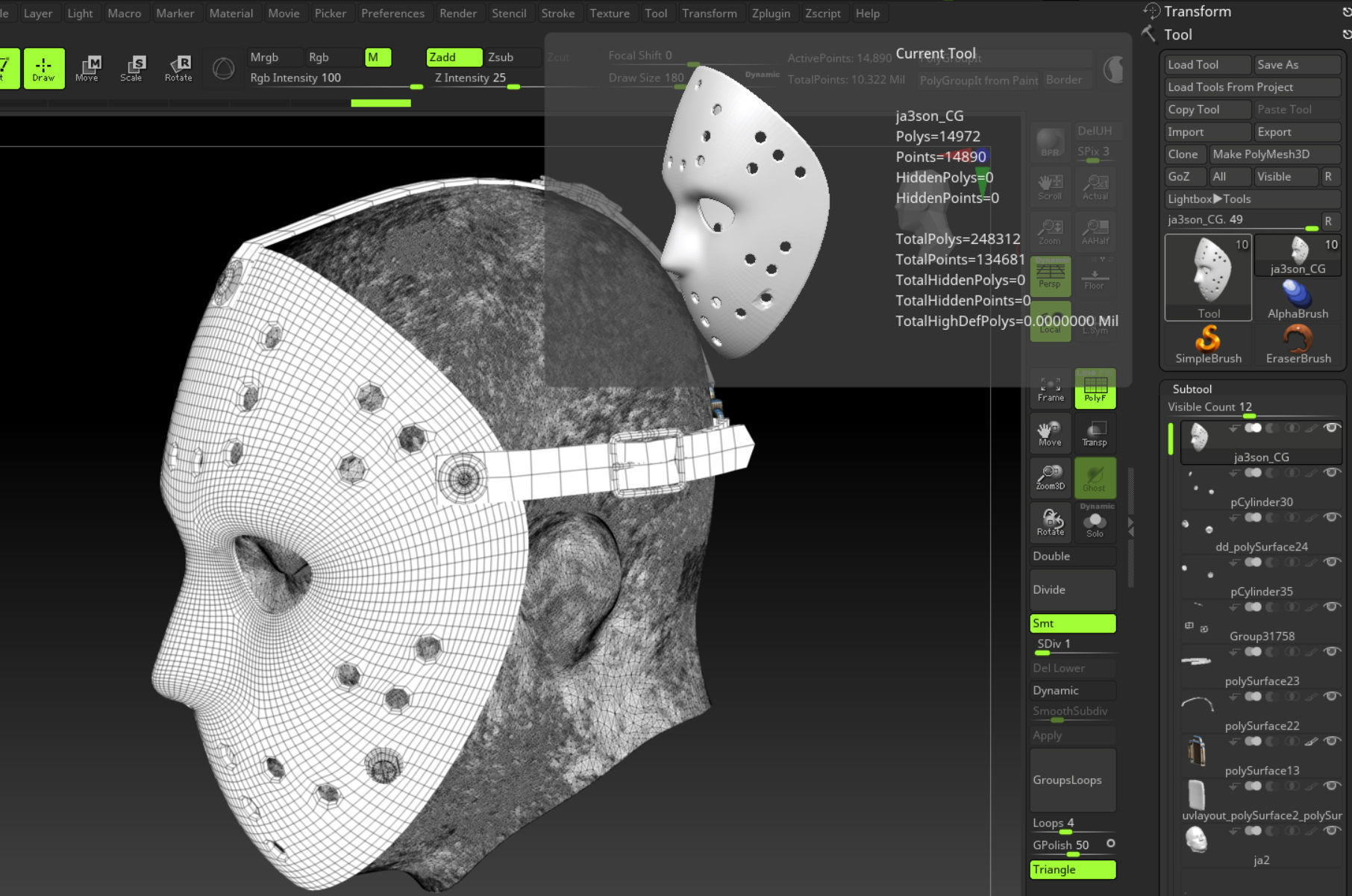The height and width of the screenshot is (896, 1352).
Task: Select the EraserBrush tool icon
Action: coord(1298,345)
